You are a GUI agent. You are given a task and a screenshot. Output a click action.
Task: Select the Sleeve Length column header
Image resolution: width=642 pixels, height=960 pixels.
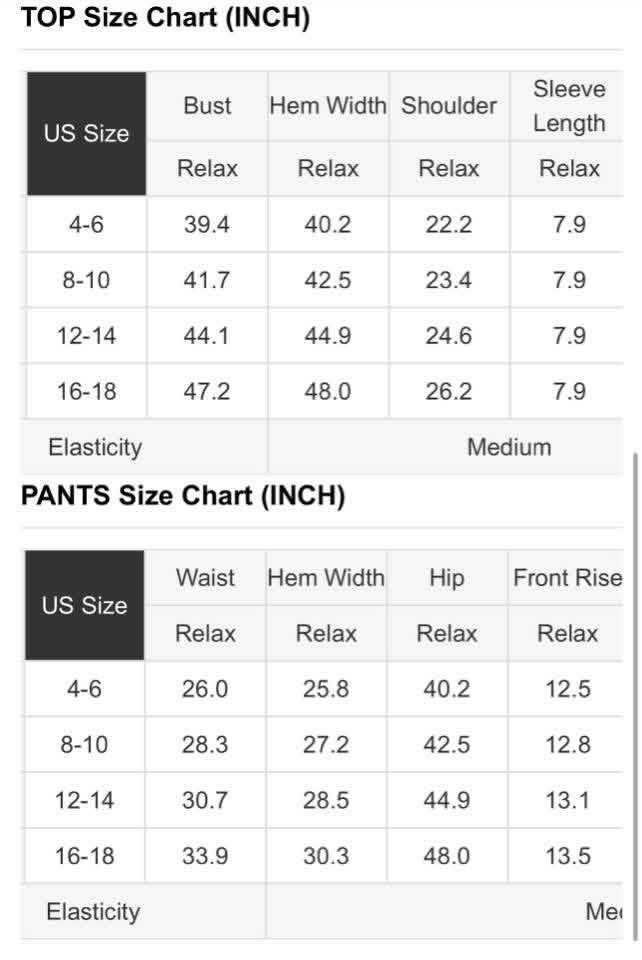568,106
